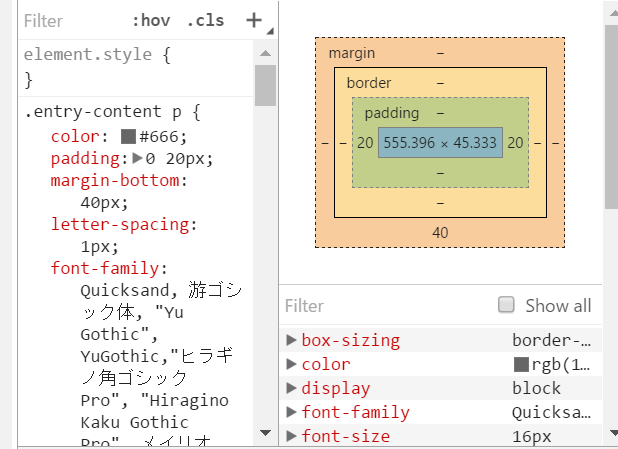Edit left padding value 20 in box model
Image resolution: width=618 pixels, height=449 pixels.
point(365,143)
